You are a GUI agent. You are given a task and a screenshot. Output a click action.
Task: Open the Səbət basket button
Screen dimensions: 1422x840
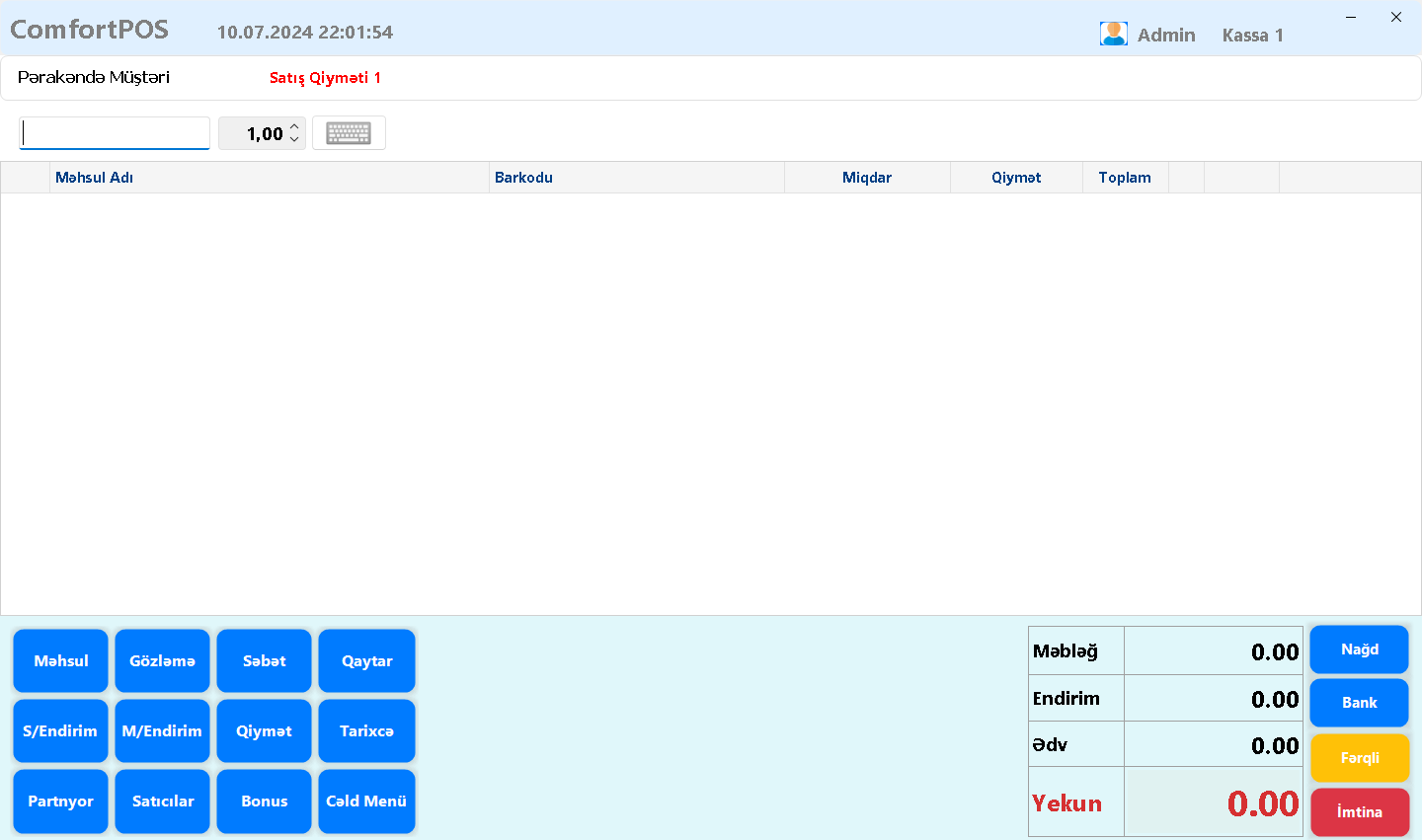265,661
